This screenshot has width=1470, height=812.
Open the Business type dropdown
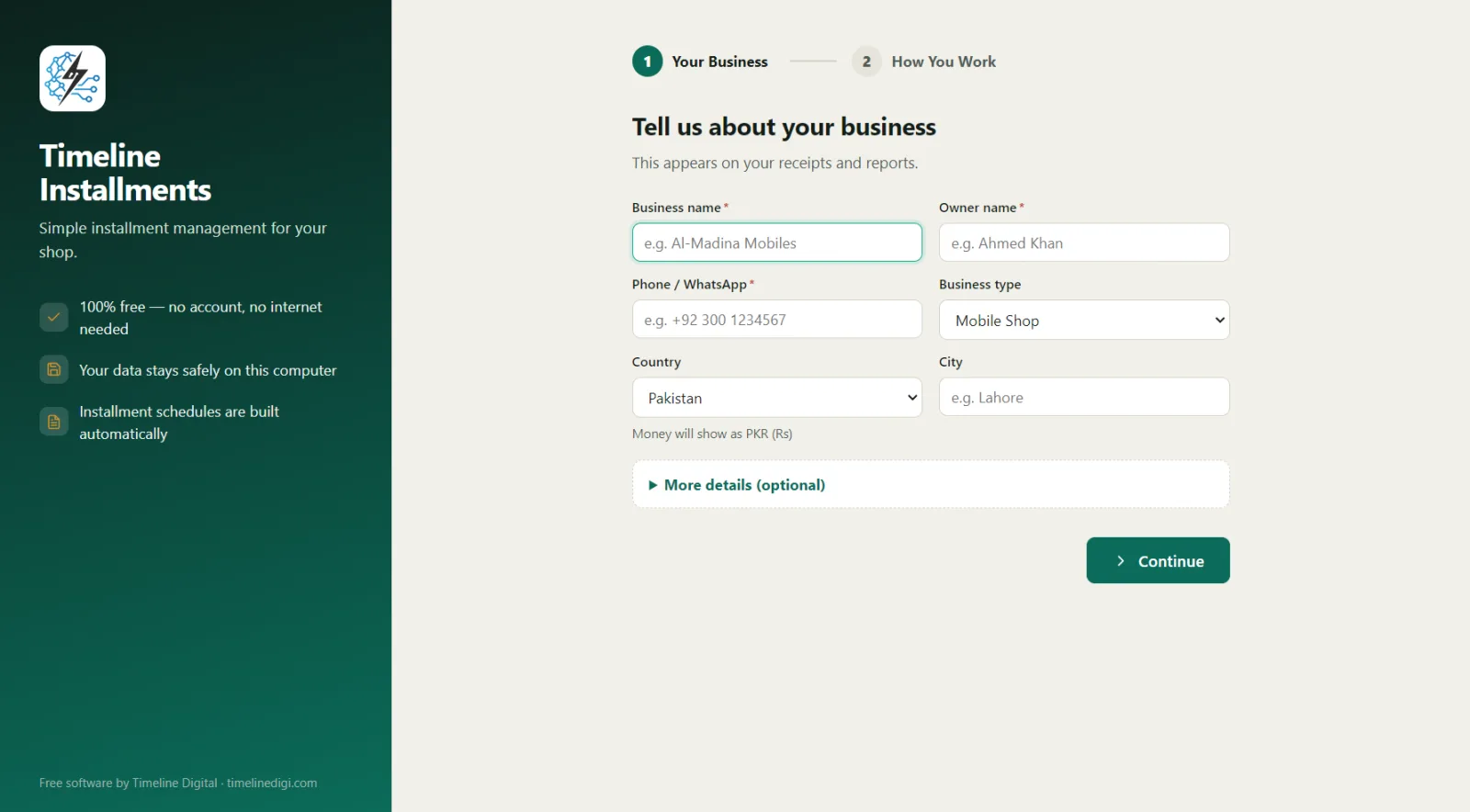coord(1084,320)
